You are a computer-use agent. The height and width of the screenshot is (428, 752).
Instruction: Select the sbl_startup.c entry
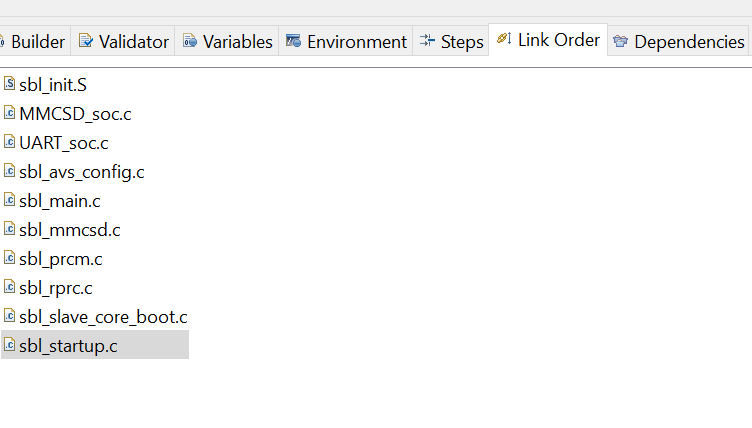68,346
